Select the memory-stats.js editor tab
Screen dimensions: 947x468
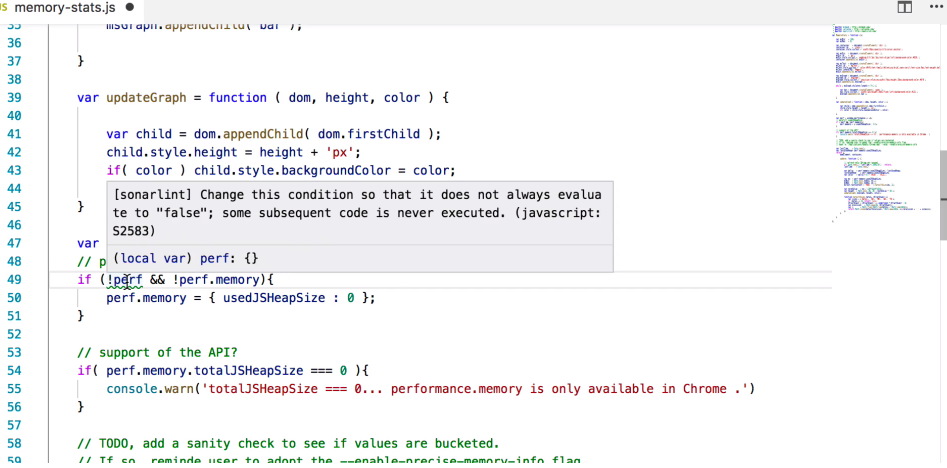tap(63, 8)
